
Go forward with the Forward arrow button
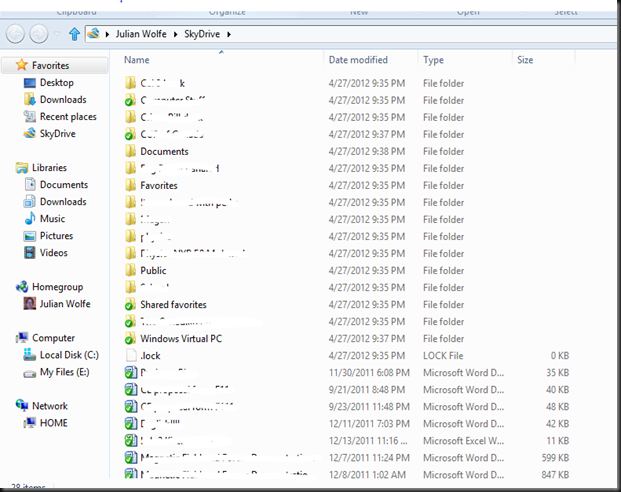[39, 34]
